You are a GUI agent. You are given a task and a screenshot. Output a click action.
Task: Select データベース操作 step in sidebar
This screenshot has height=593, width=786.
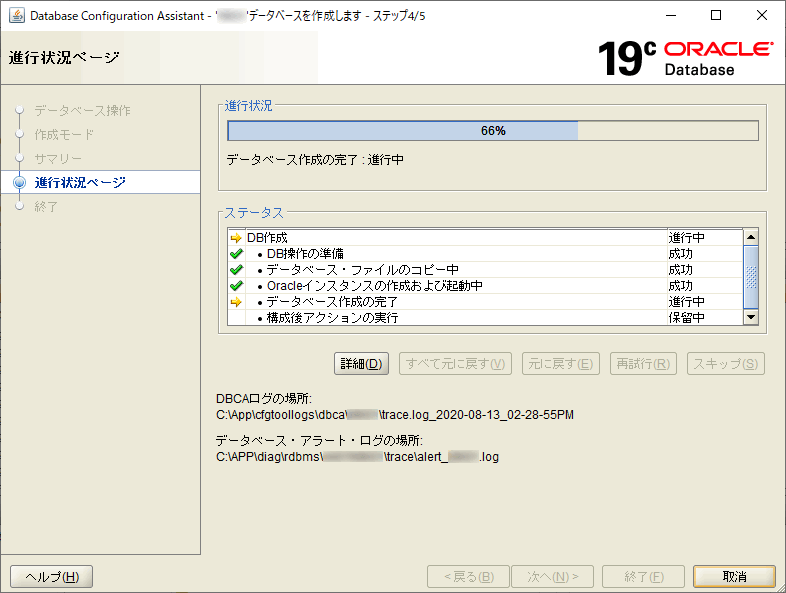(82, 110)
